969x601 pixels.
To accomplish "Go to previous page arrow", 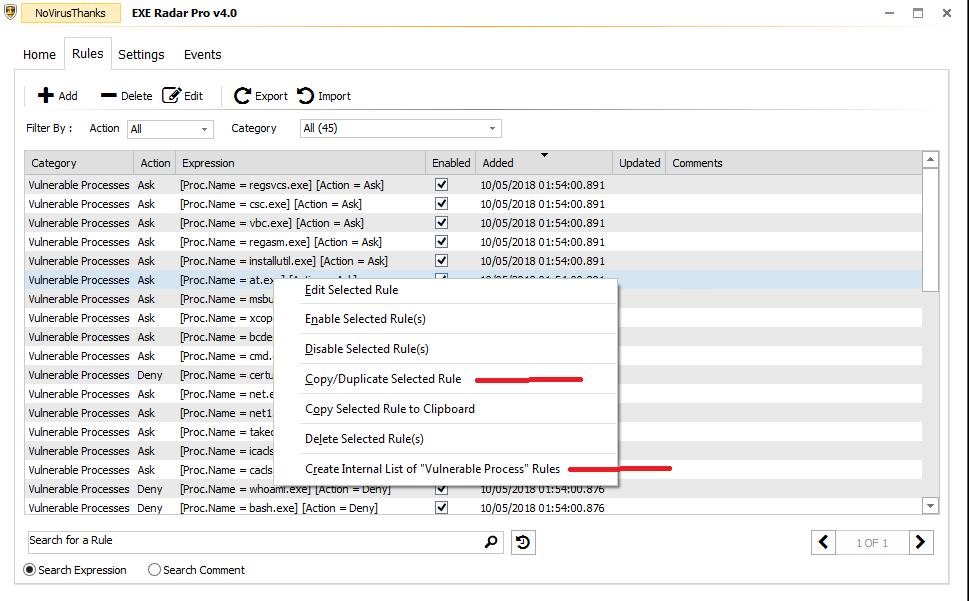I will click(x=824, y=543).
